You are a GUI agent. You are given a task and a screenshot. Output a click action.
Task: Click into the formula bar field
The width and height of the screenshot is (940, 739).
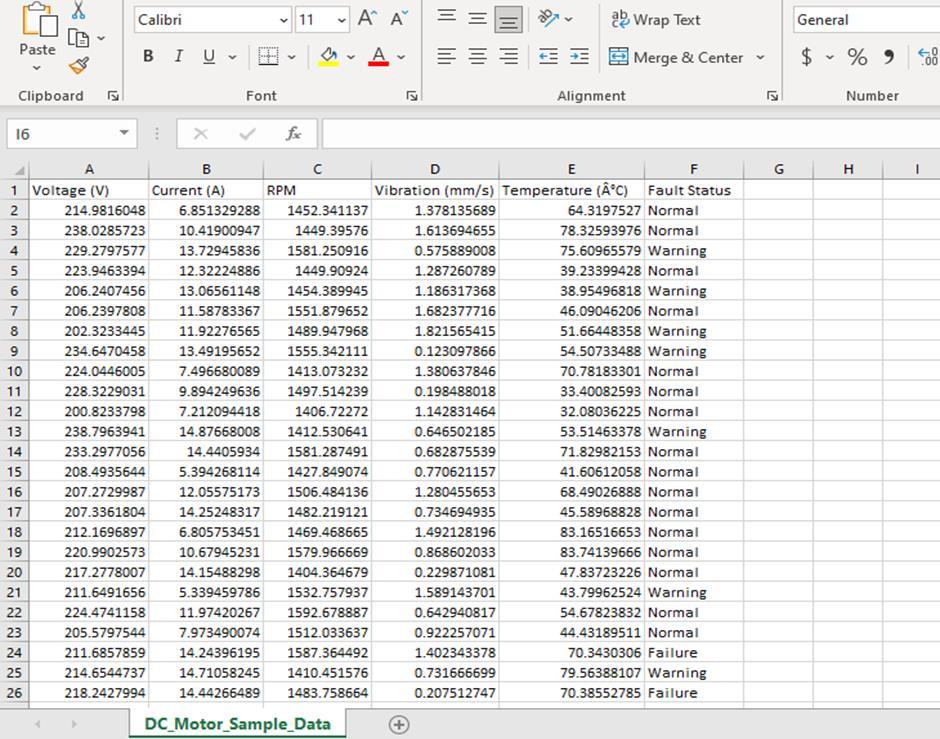click(631, 134)
